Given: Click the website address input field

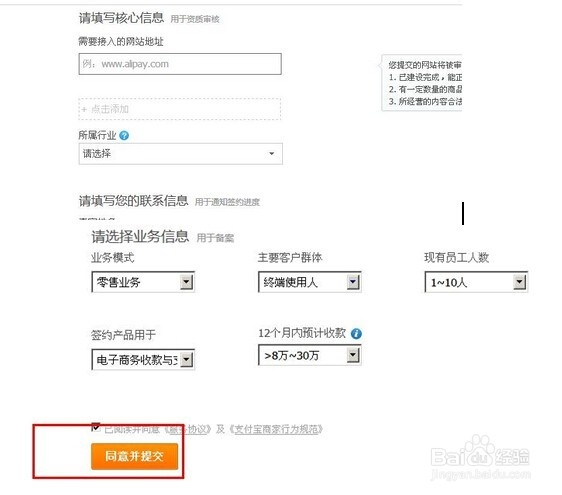Looking at the screenshot, I should click(180, 64).
